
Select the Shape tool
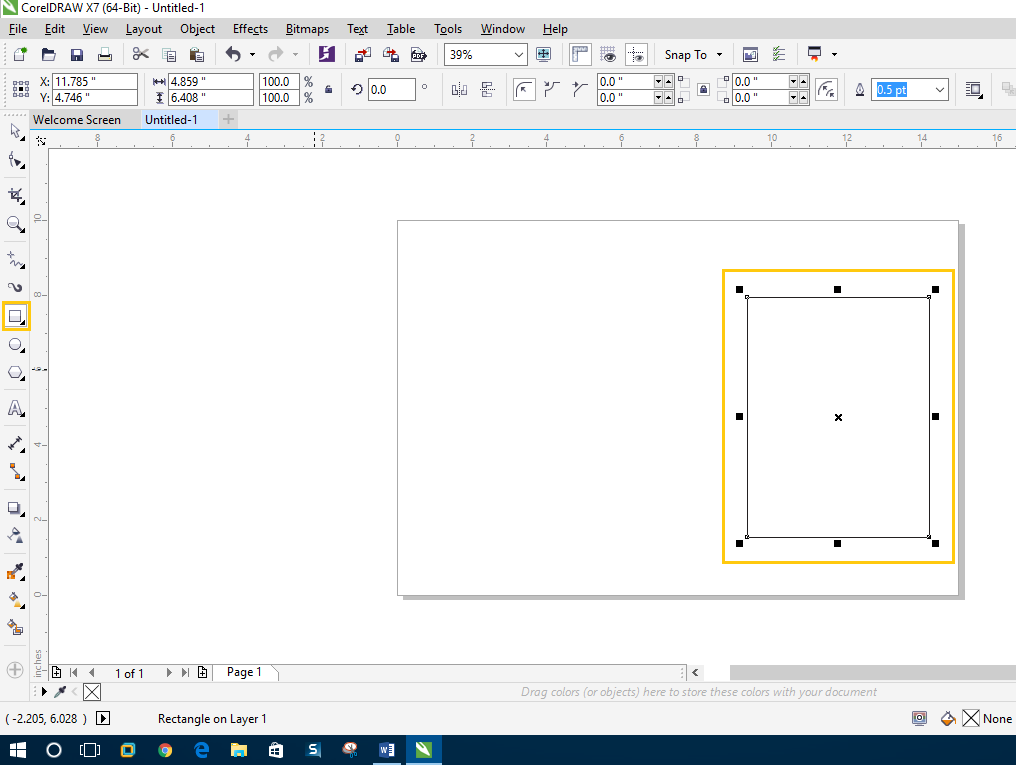(15, 160)
